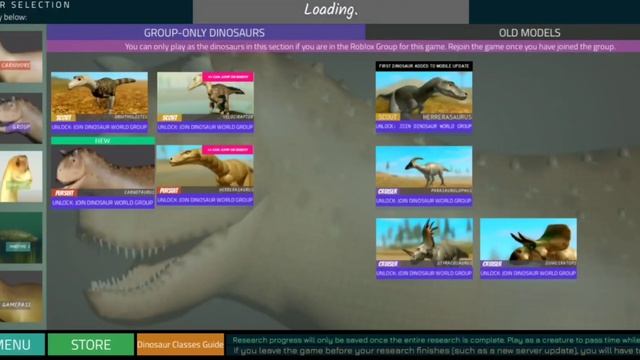This screenshot has width=640, height=360.
Task: Open the Dinosaur Classes Guide
Action: tap(180, 344)
